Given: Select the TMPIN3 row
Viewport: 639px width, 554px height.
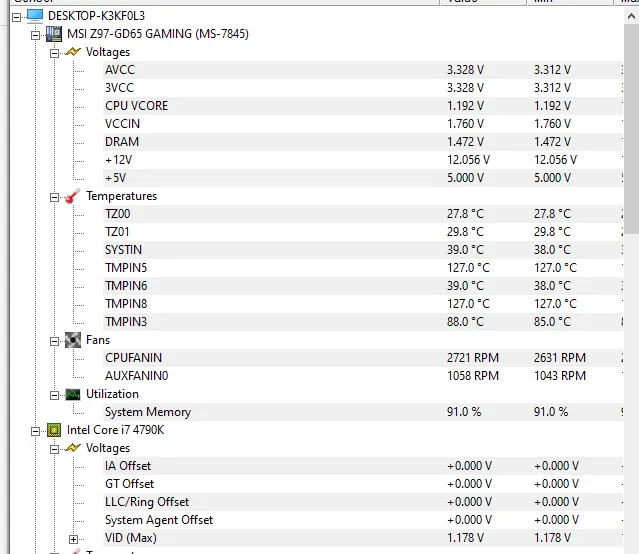Looking at the screenshot, I should coord(363,322).
